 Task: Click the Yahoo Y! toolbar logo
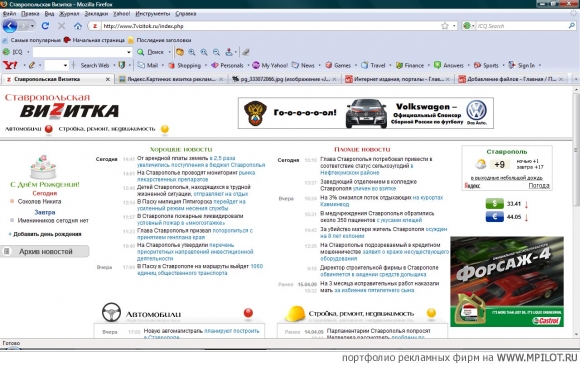pos(10,65)
